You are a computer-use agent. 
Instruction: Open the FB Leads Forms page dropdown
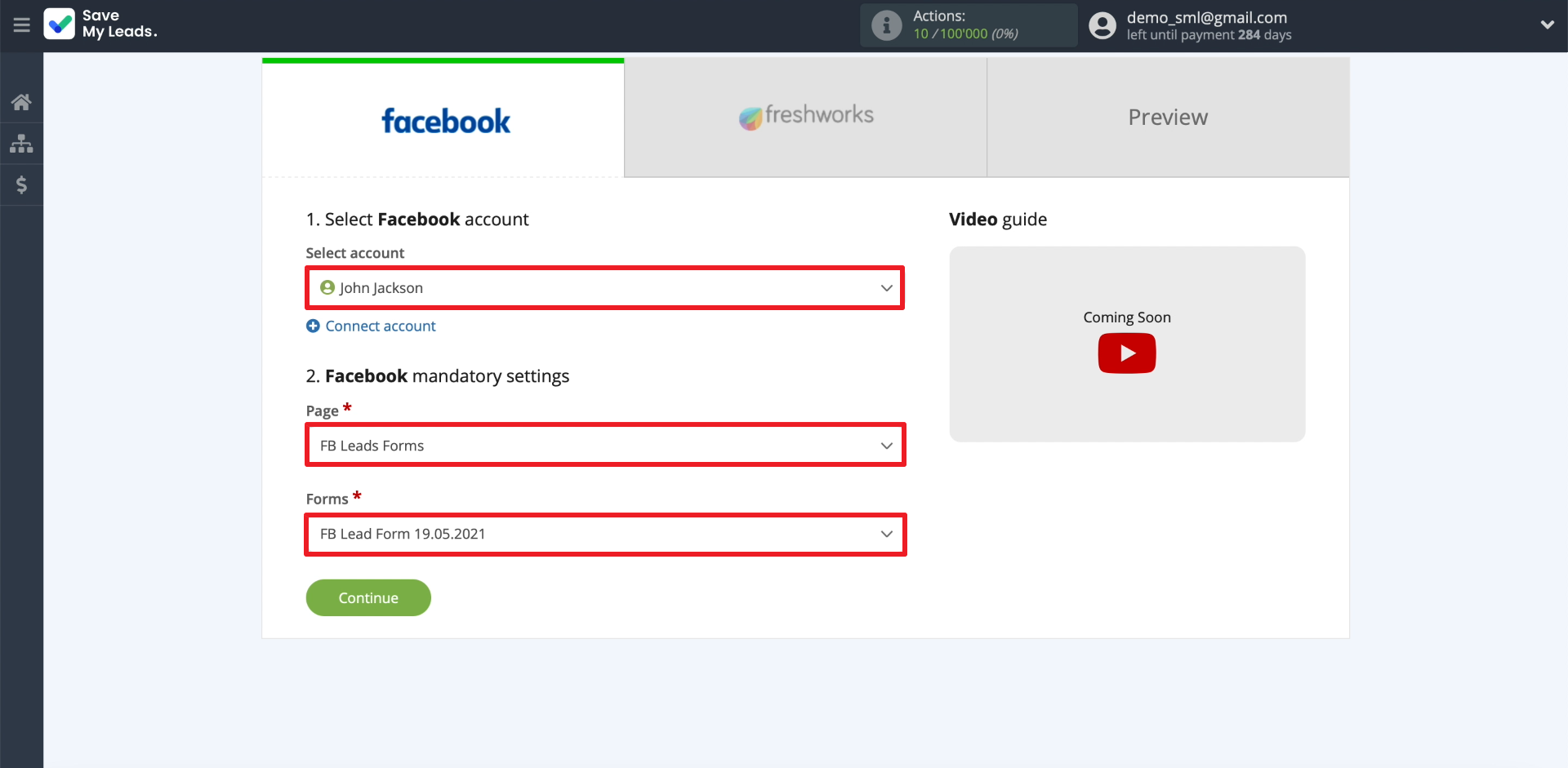coord(605,446)
